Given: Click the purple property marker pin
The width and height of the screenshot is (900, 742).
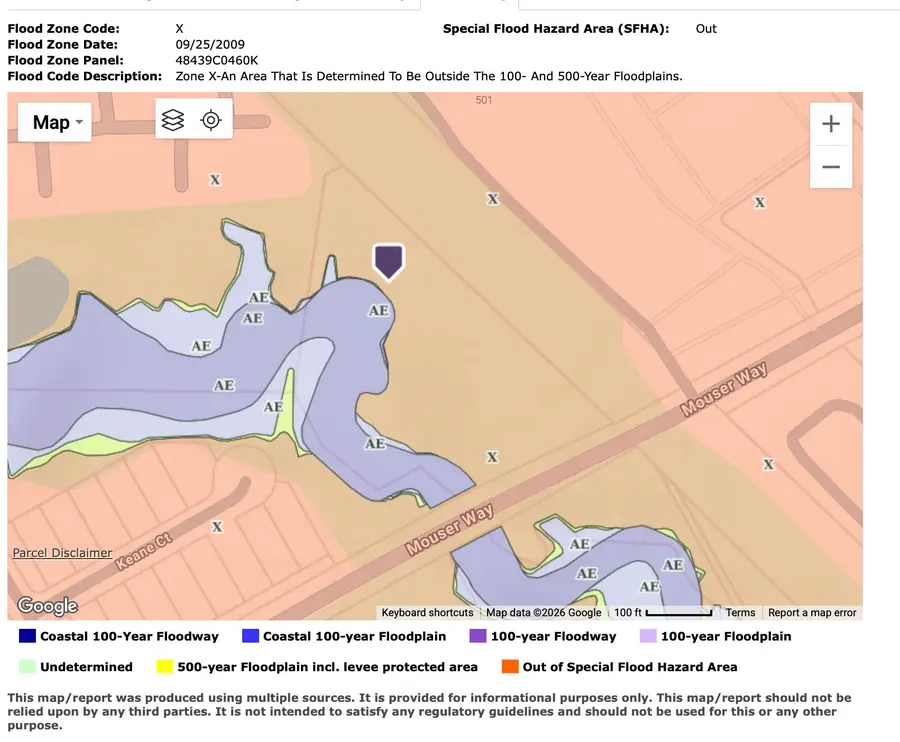Looking at the screenshot, I should 388,260.
